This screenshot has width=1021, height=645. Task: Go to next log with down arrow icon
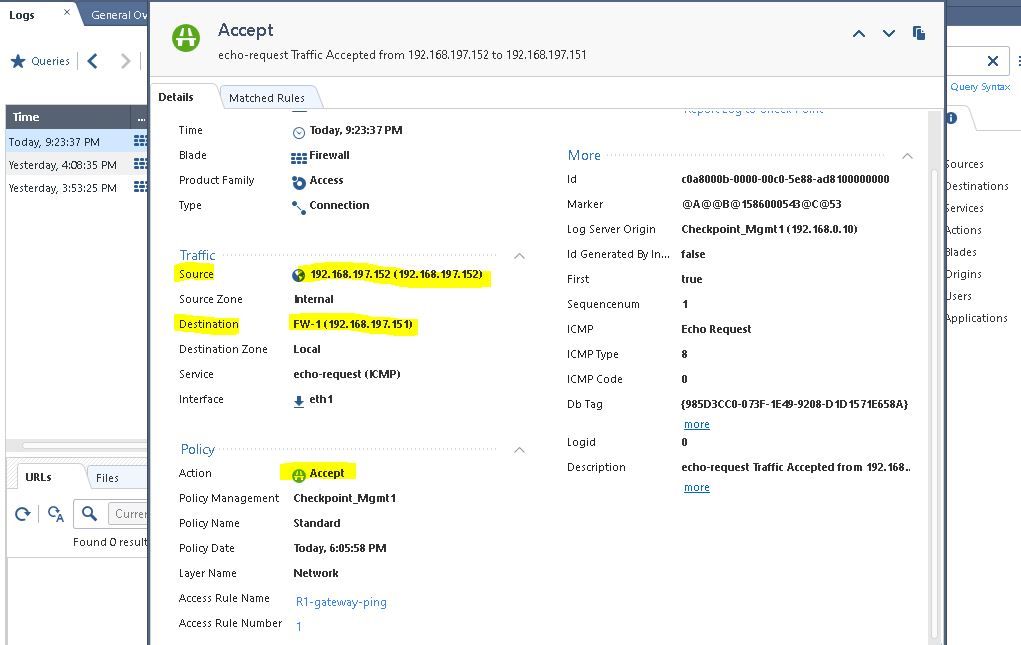(888, 33)
